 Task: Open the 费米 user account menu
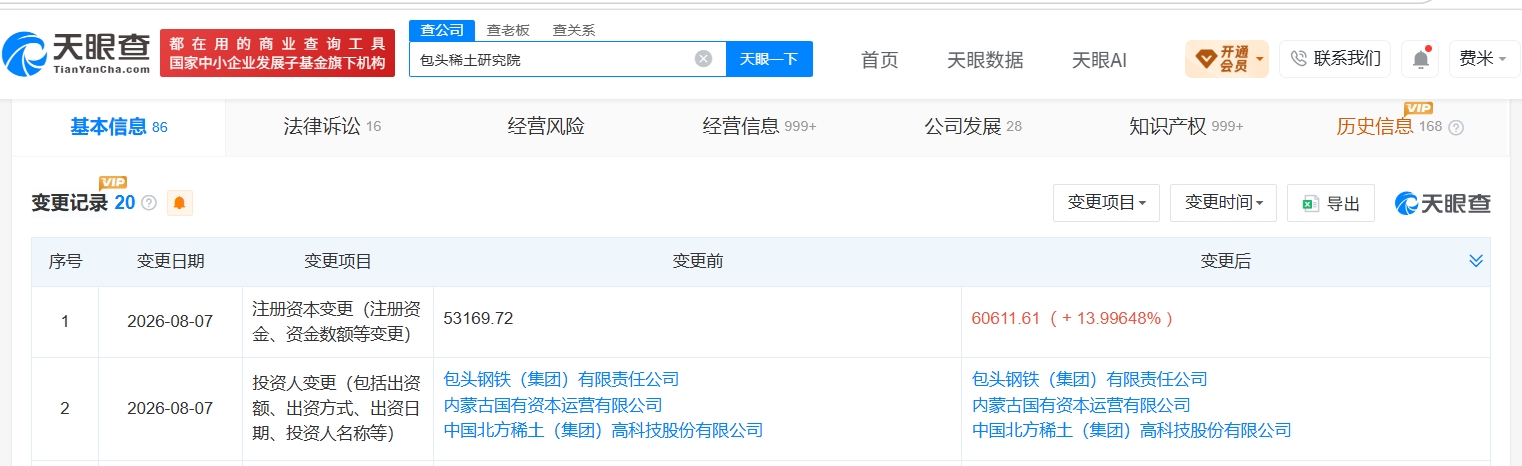[x=1484, y=59]
